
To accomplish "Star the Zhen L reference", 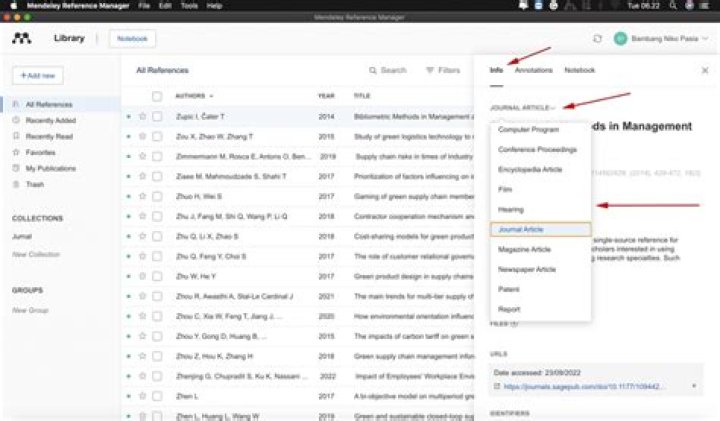I will point(142,396).
